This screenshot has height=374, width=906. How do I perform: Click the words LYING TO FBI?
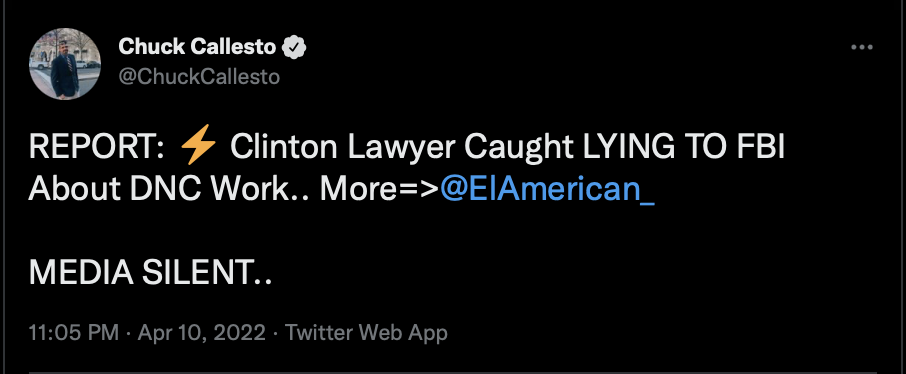coord(684,149)
